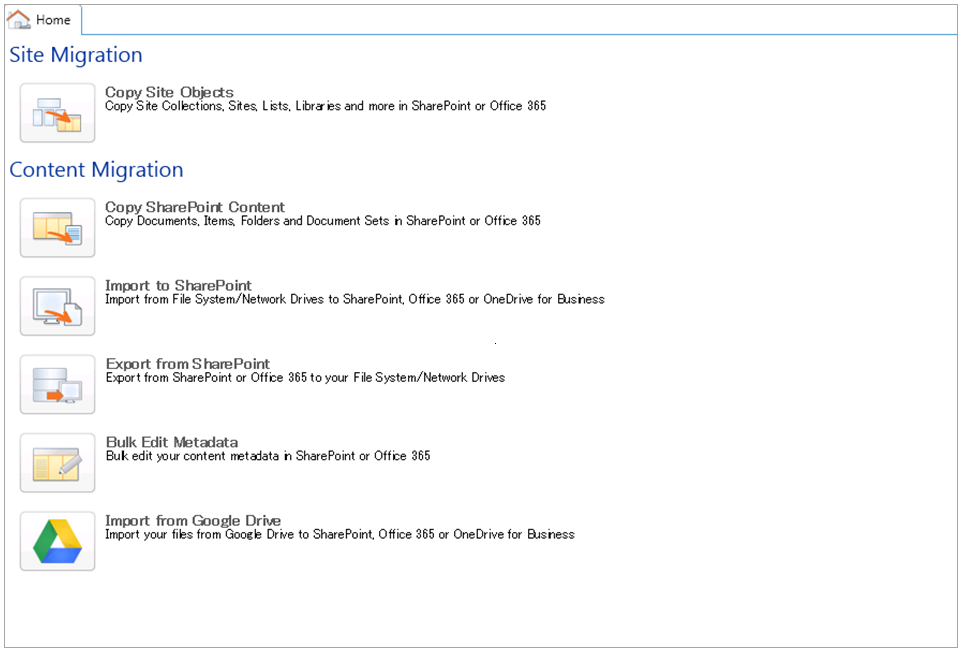
Task: Select the Import to SharePoint icon
Action: pyautogui.click(x=57, y=306)
